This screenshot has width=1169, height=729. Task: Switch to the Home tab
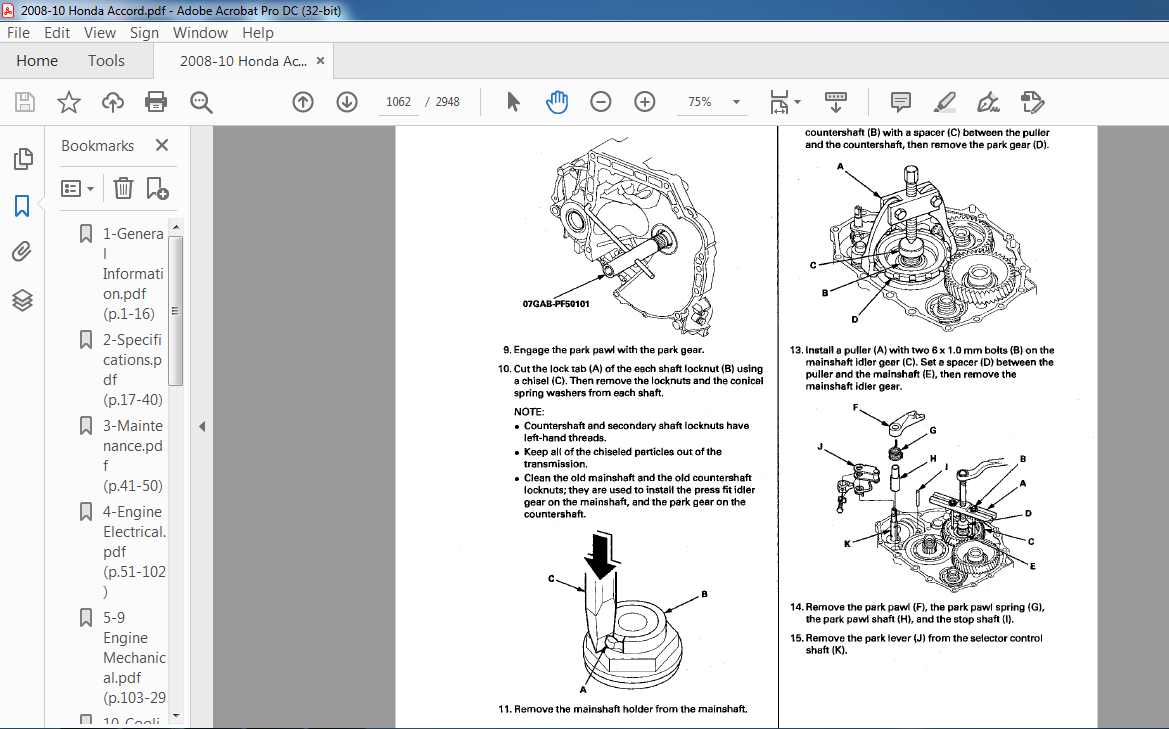coord(37,61)
